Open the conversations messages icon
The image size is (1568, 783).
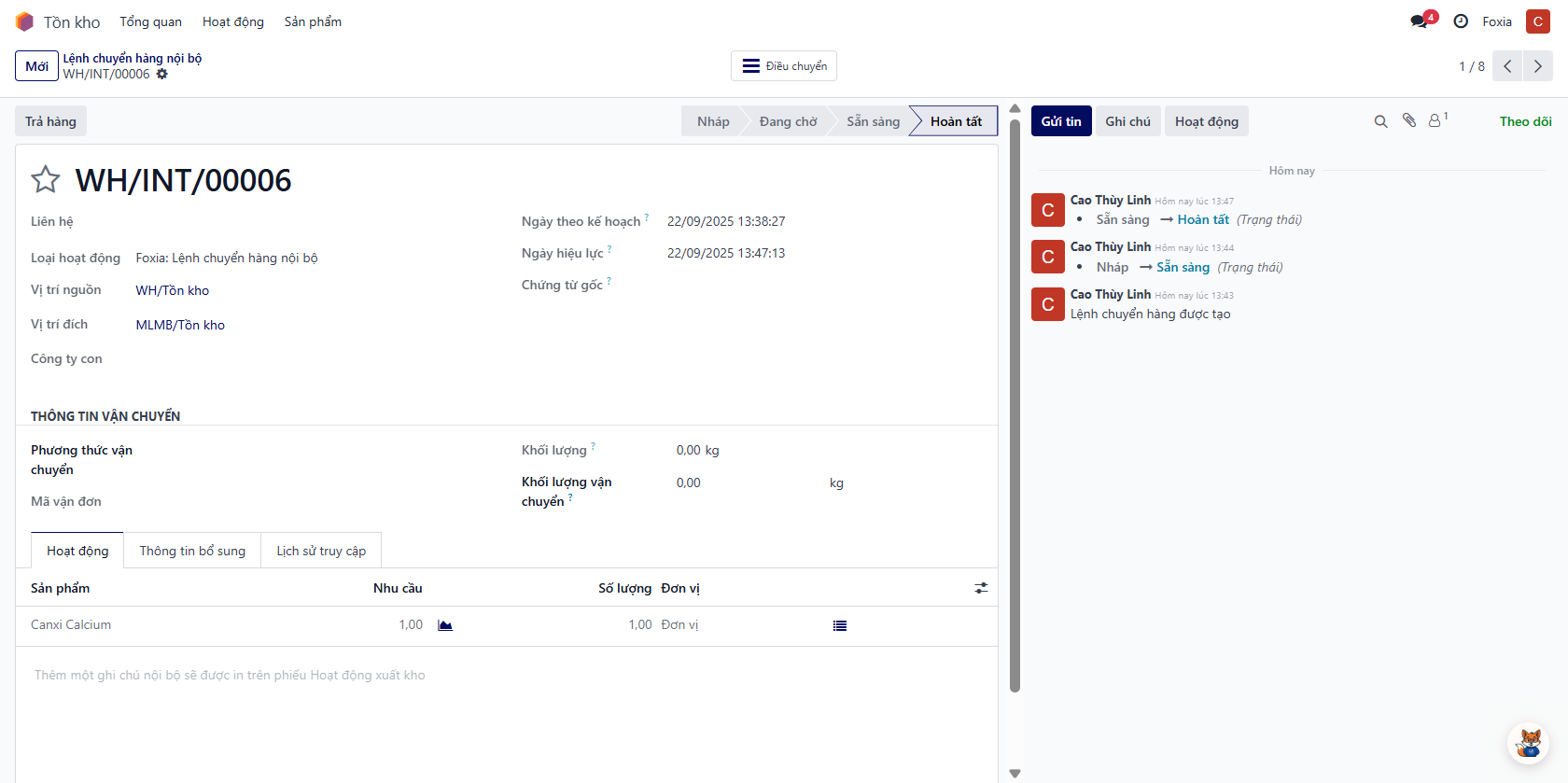pyautogui.click(x=1421, y=21)
